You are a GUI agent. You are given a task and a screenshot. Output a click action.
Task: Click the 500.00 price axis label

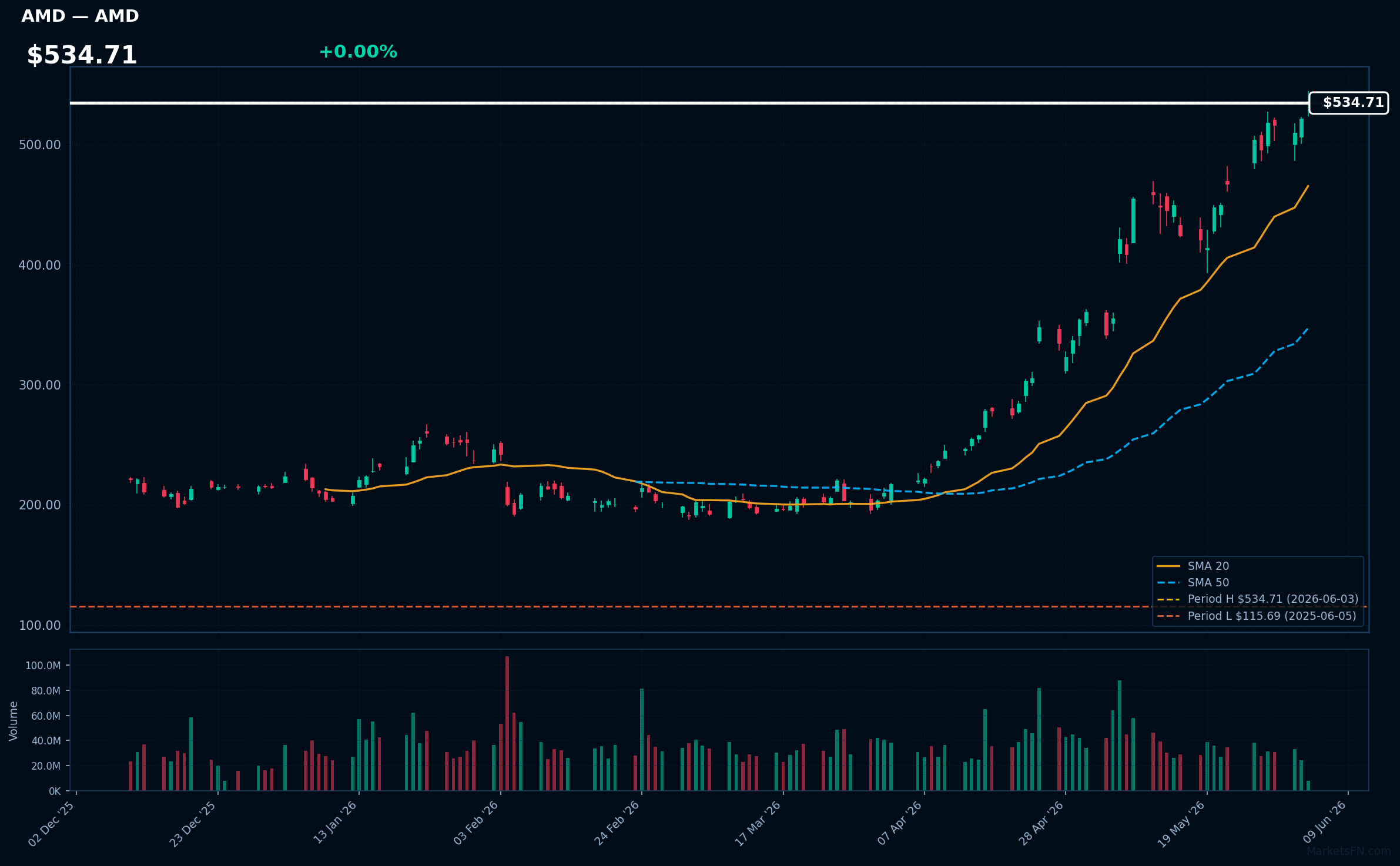40,145
